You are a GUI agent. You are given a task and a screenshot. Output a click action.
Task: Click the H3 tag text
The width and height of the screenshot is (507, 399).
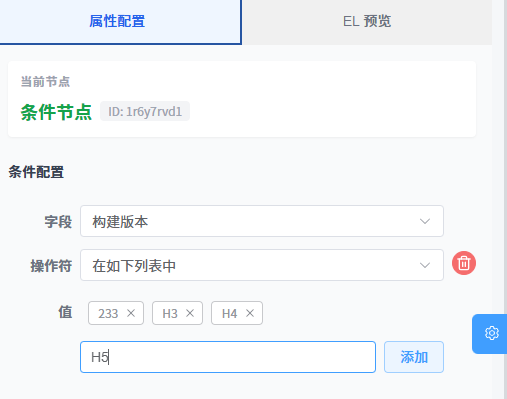pos(170,314)
